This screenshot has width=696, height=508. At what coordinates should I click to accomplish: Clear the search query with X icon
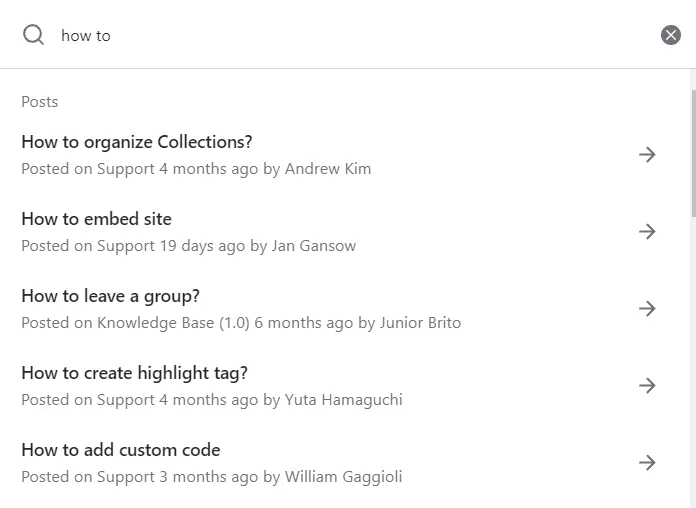(670, 35)
